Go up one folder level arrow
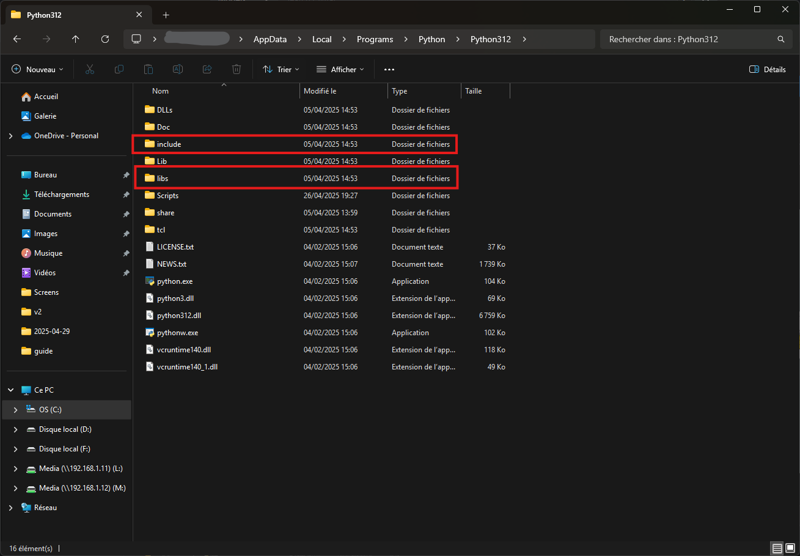 [x=76, y=39]
